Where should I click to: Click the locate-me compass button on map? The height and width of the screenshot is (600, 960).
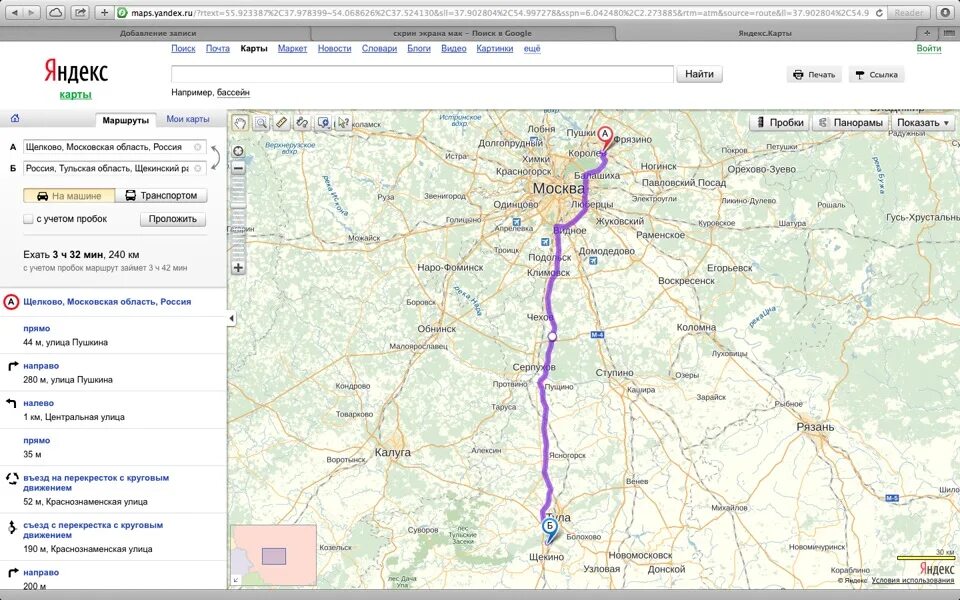(238, 151)
